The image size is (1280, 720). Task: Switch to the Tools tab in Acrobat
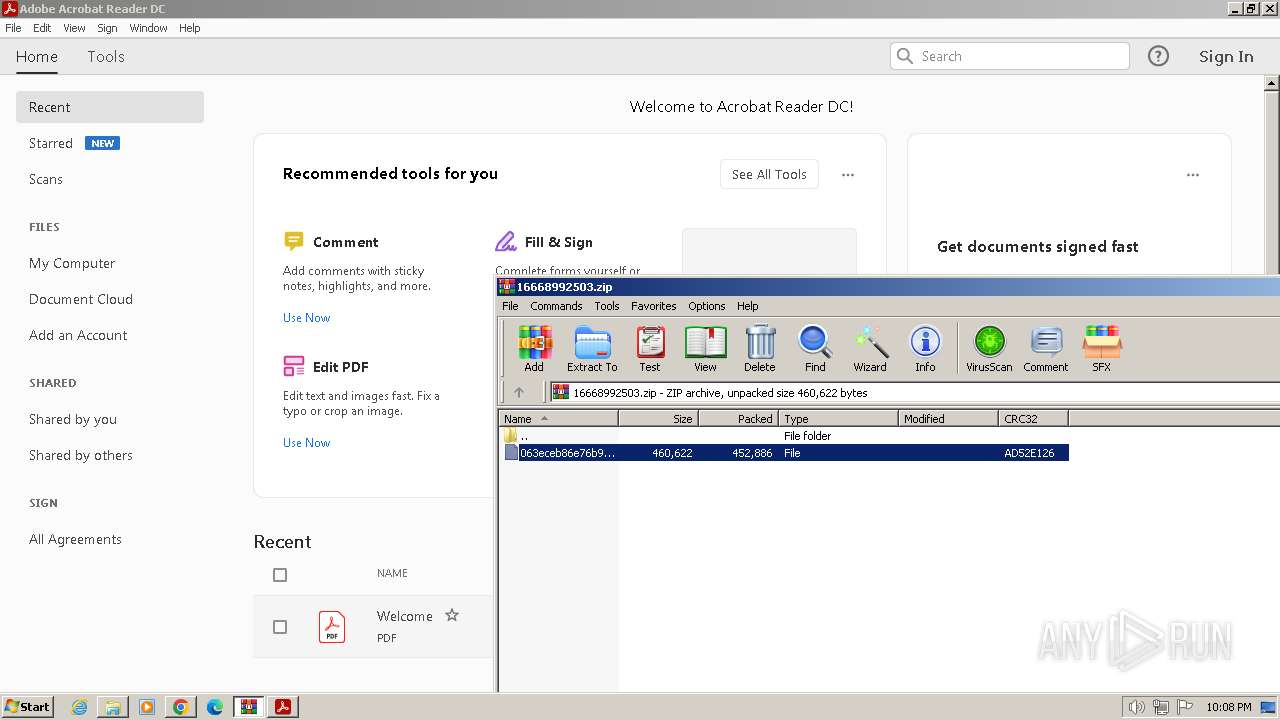point(105,56)
